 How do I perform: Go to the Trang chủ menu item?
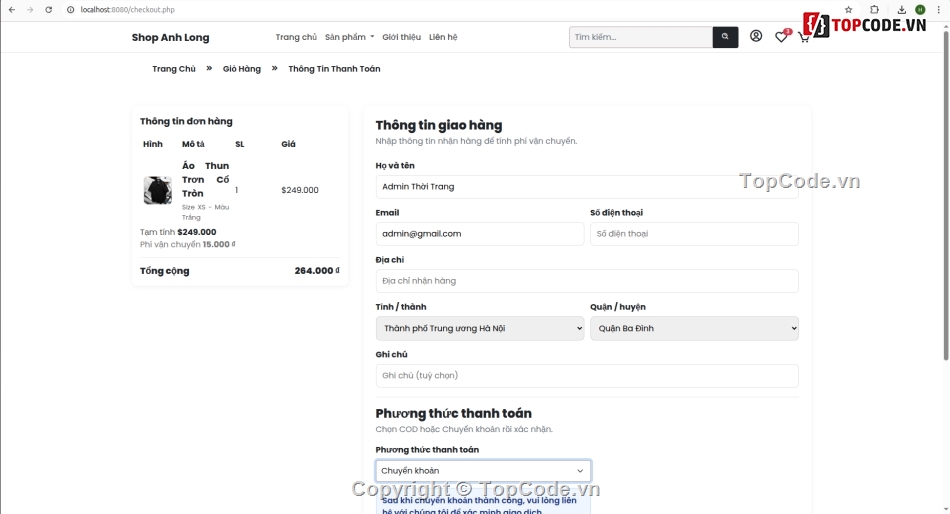296,37
